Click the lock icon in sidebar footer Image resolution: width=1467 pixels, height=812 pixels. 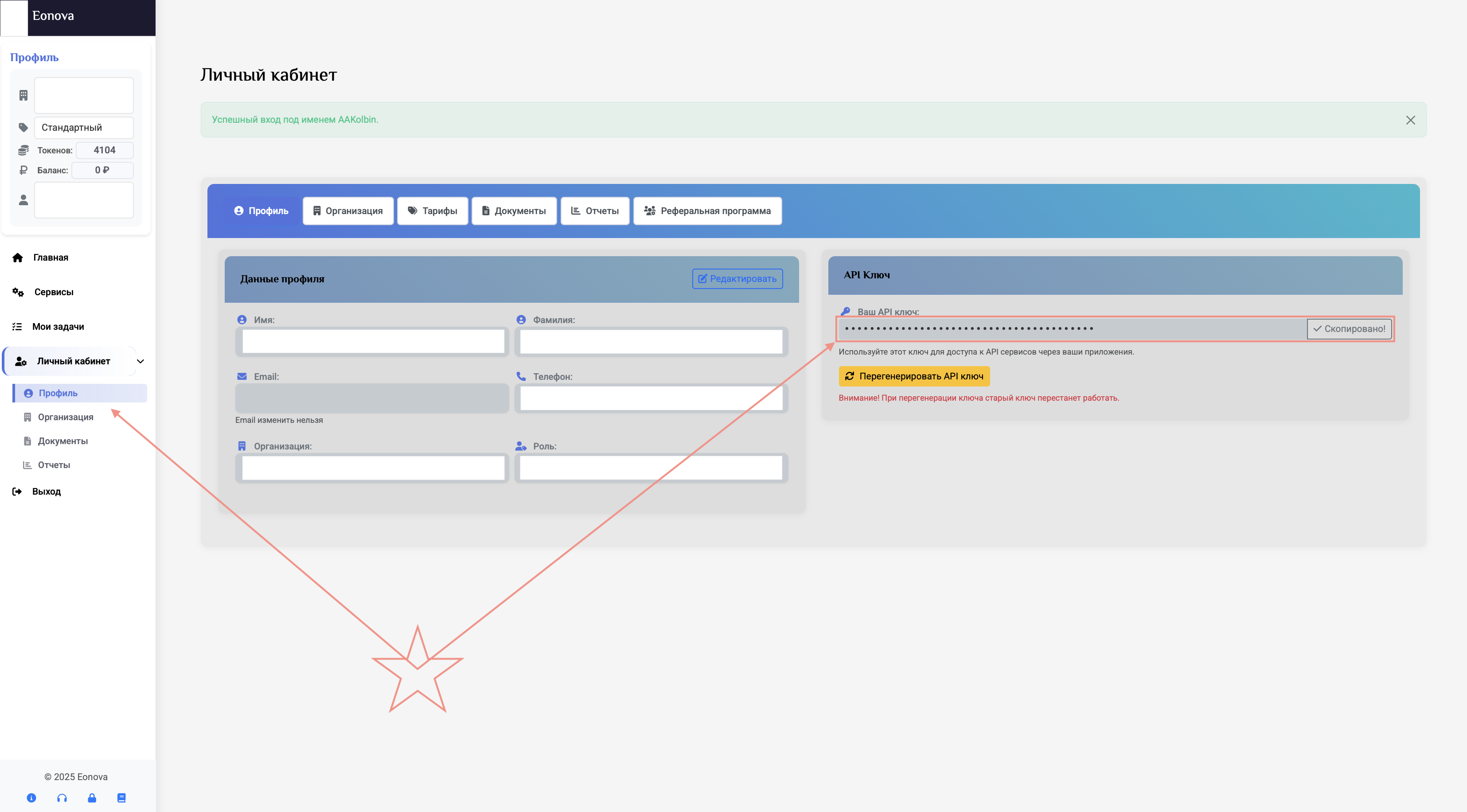(x=92, y=798)
